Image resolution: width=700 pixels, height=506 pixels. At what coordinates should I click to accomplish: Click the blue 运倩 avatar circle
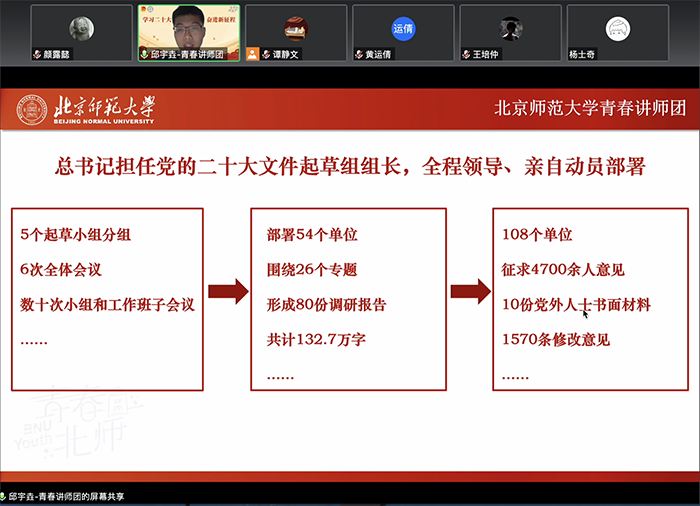coord(403,28)
